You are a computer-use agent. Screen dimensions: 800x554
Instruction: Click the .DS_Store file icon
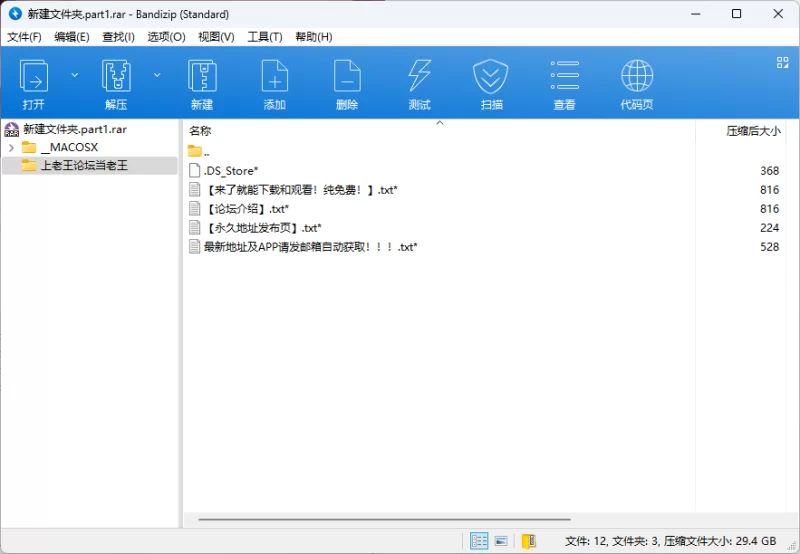[194, 170]
